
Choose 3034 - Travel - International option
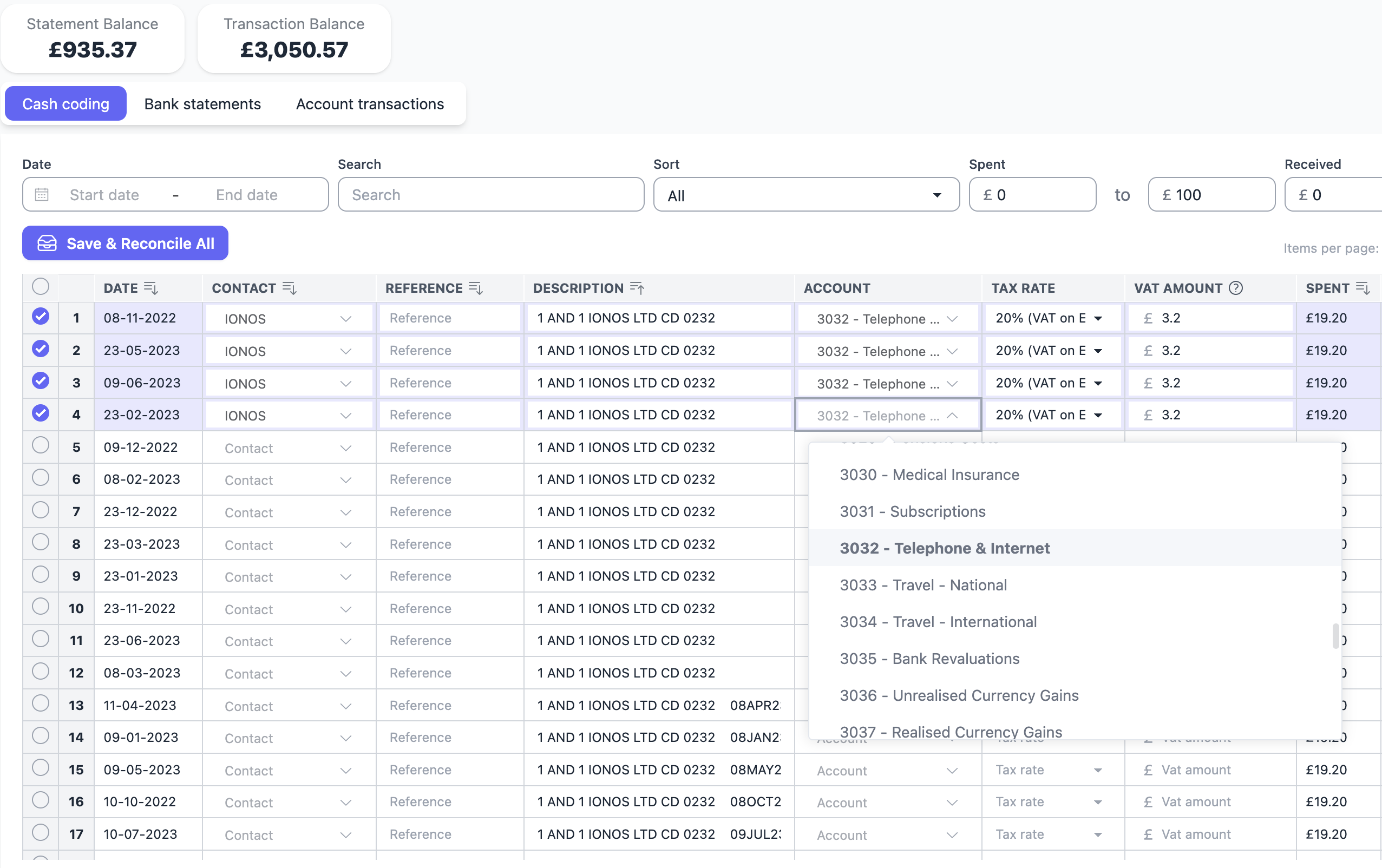pyautogui.click(x=1075, y=621)
